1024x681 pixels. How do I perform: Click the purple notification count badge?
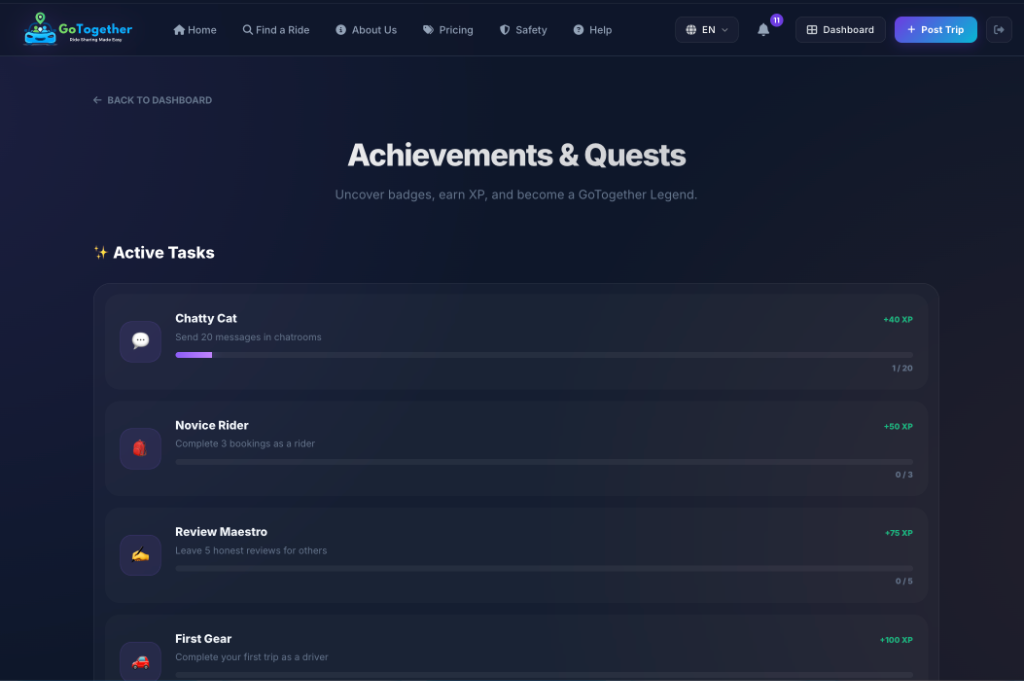[776, 20]
